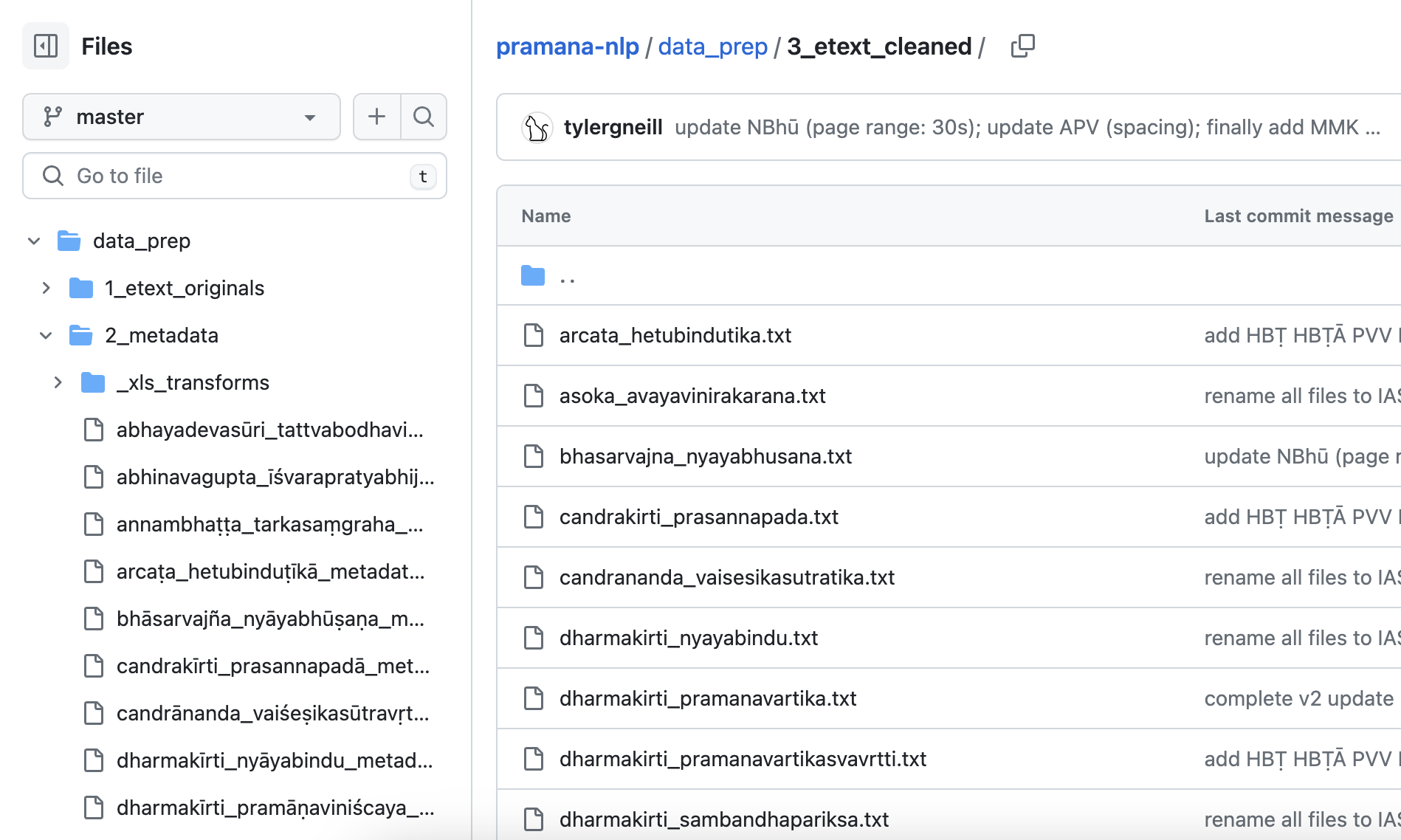This screenshot has width=1401, height=840.
Task: Open the latest commit message by tylergneill
Action: 1026,127
